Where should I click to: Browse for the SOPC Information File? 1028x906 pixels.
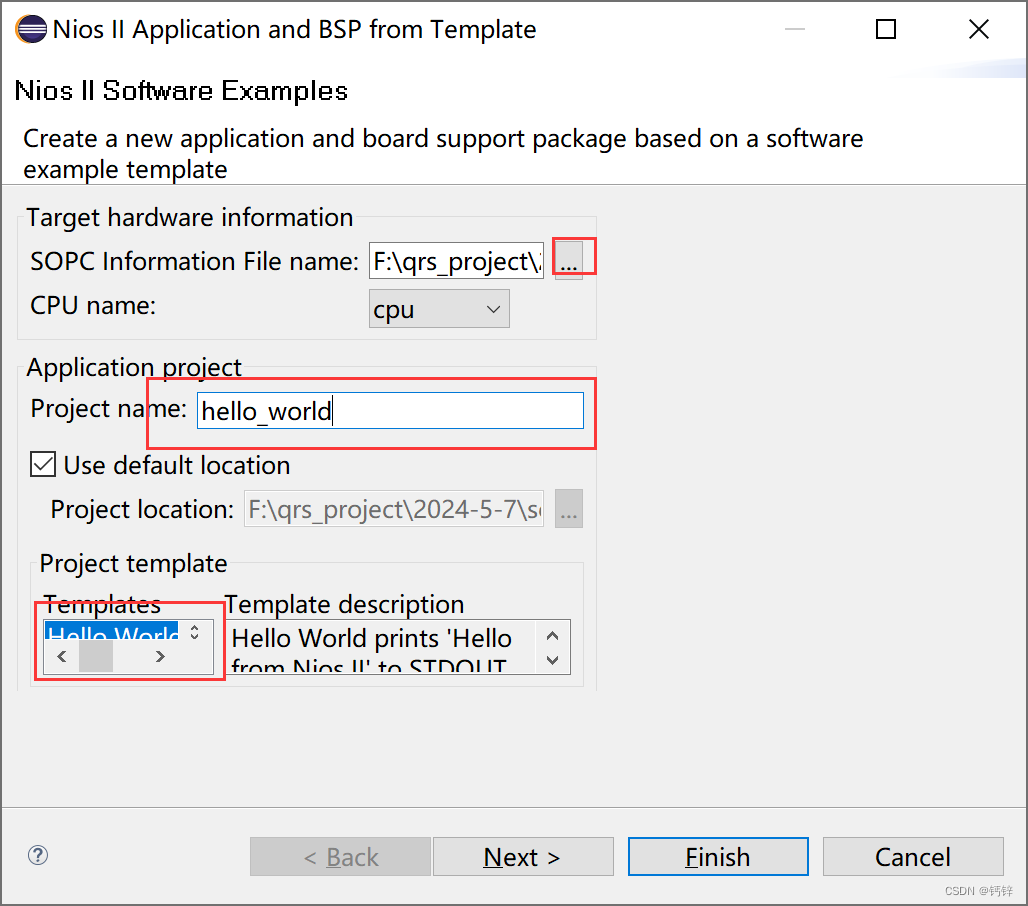point(568,260)
